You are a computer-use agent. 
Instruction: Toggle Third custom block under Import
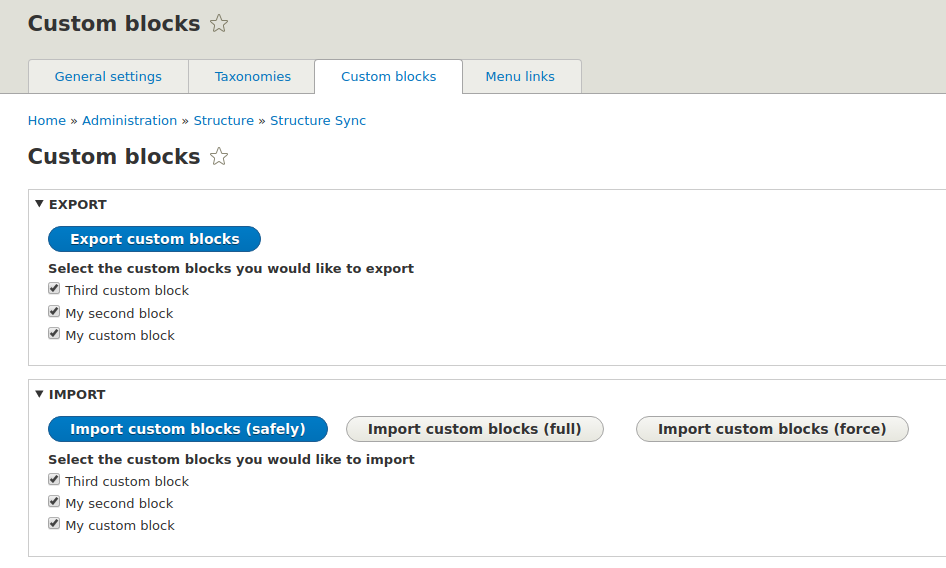click(54, 480)
